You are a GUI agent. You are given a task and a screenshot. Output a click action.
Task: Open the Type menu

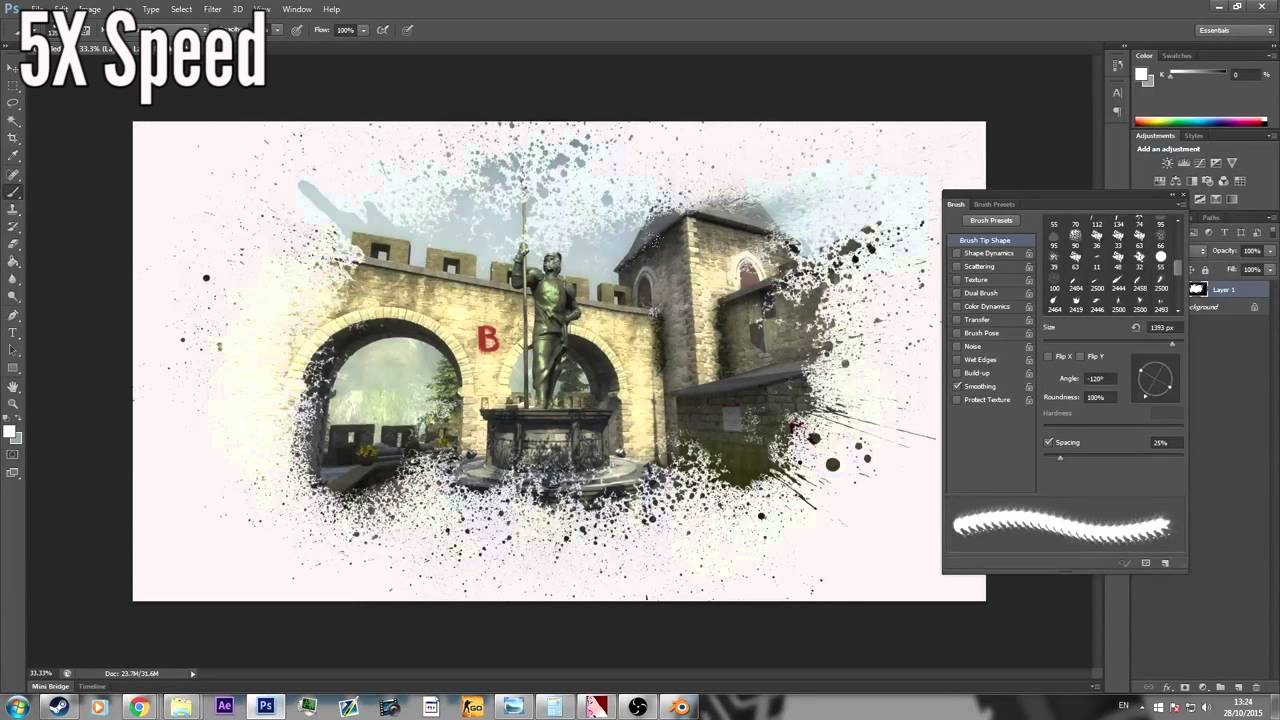point(151,9)
